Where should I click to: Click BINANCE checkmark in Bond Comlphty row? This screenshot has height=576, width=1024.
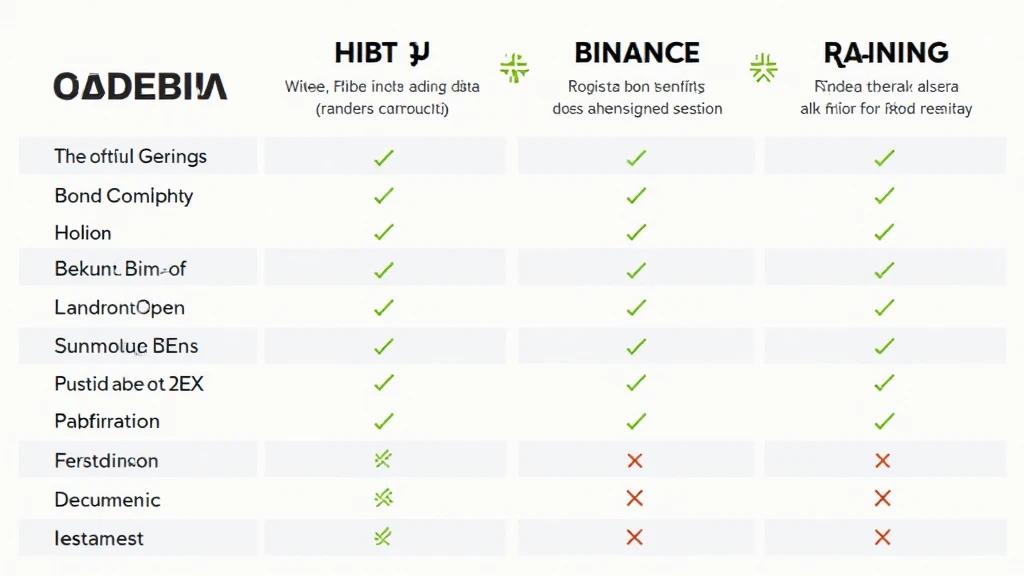pyautogui.click(x=635, y=195)
